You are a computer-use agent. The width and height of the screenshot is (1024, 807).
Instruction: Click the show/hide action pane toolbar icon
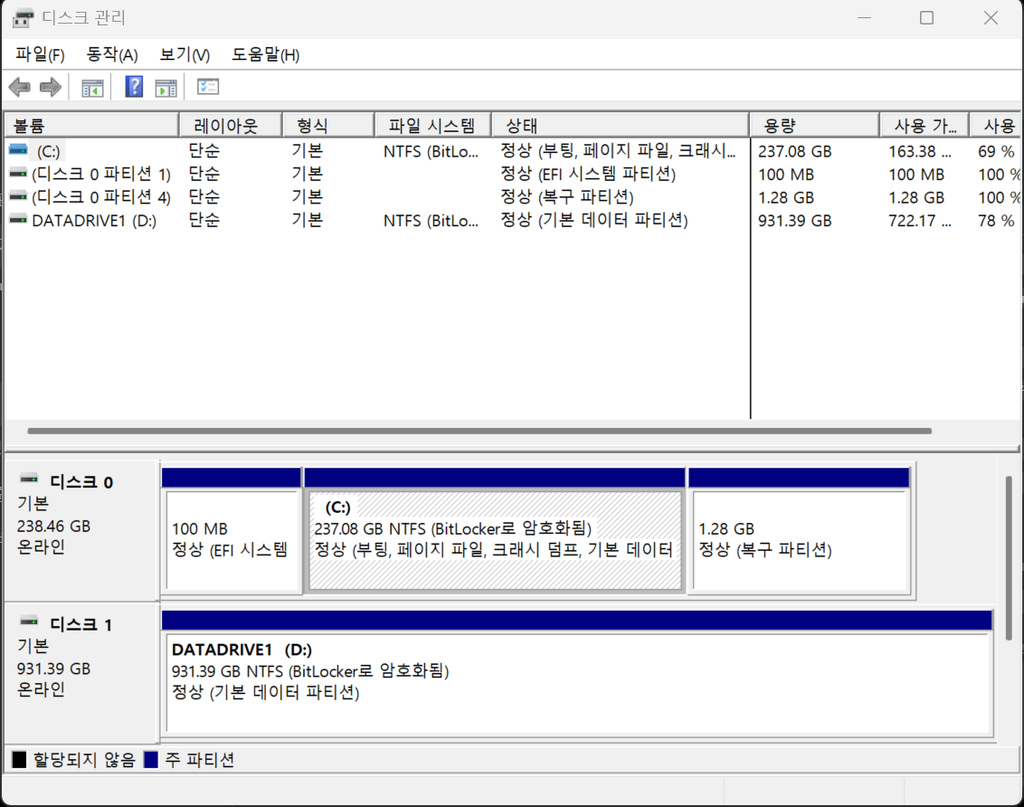(x=166, y=87)
